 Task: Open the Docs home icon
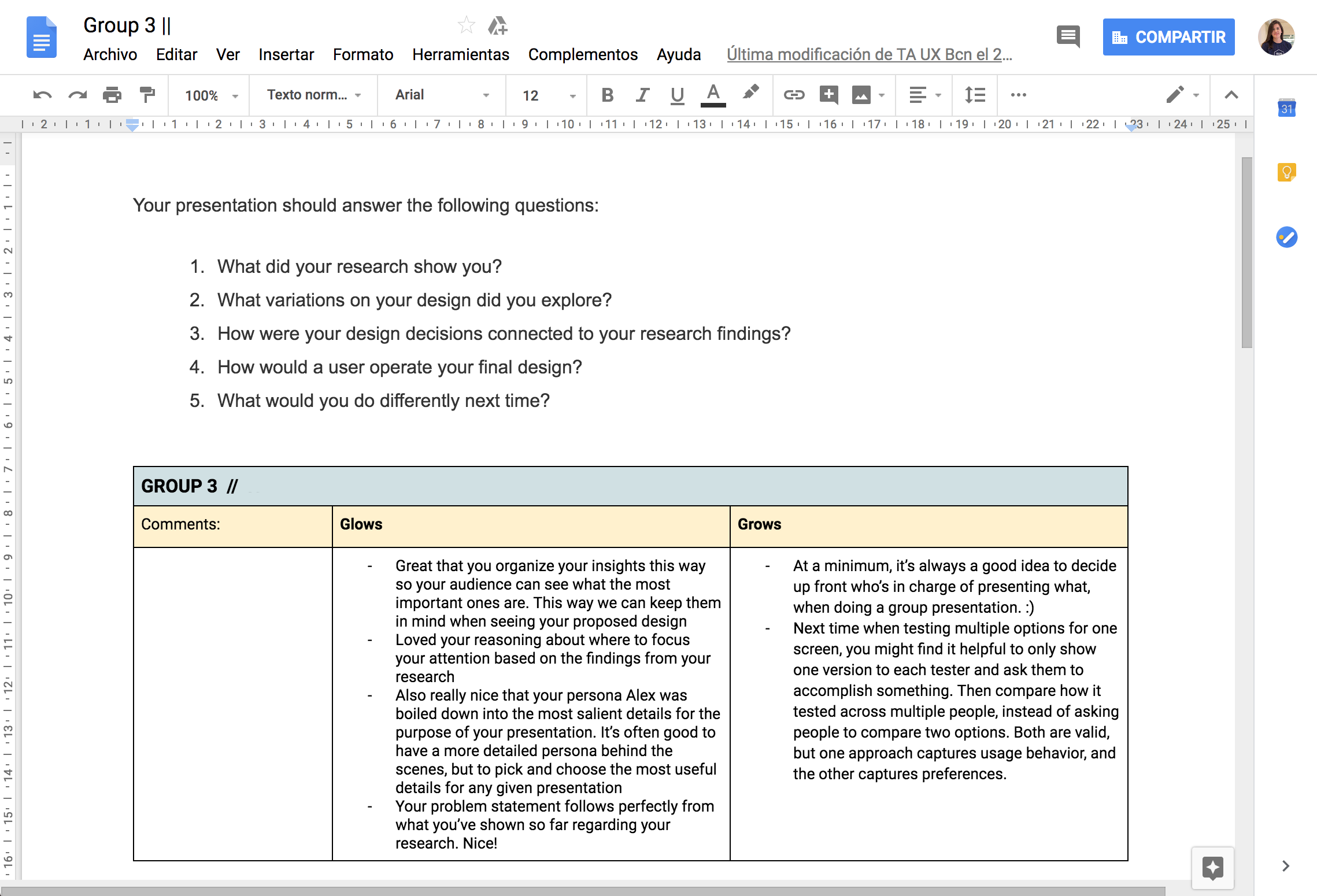click(x=42, y=38)
